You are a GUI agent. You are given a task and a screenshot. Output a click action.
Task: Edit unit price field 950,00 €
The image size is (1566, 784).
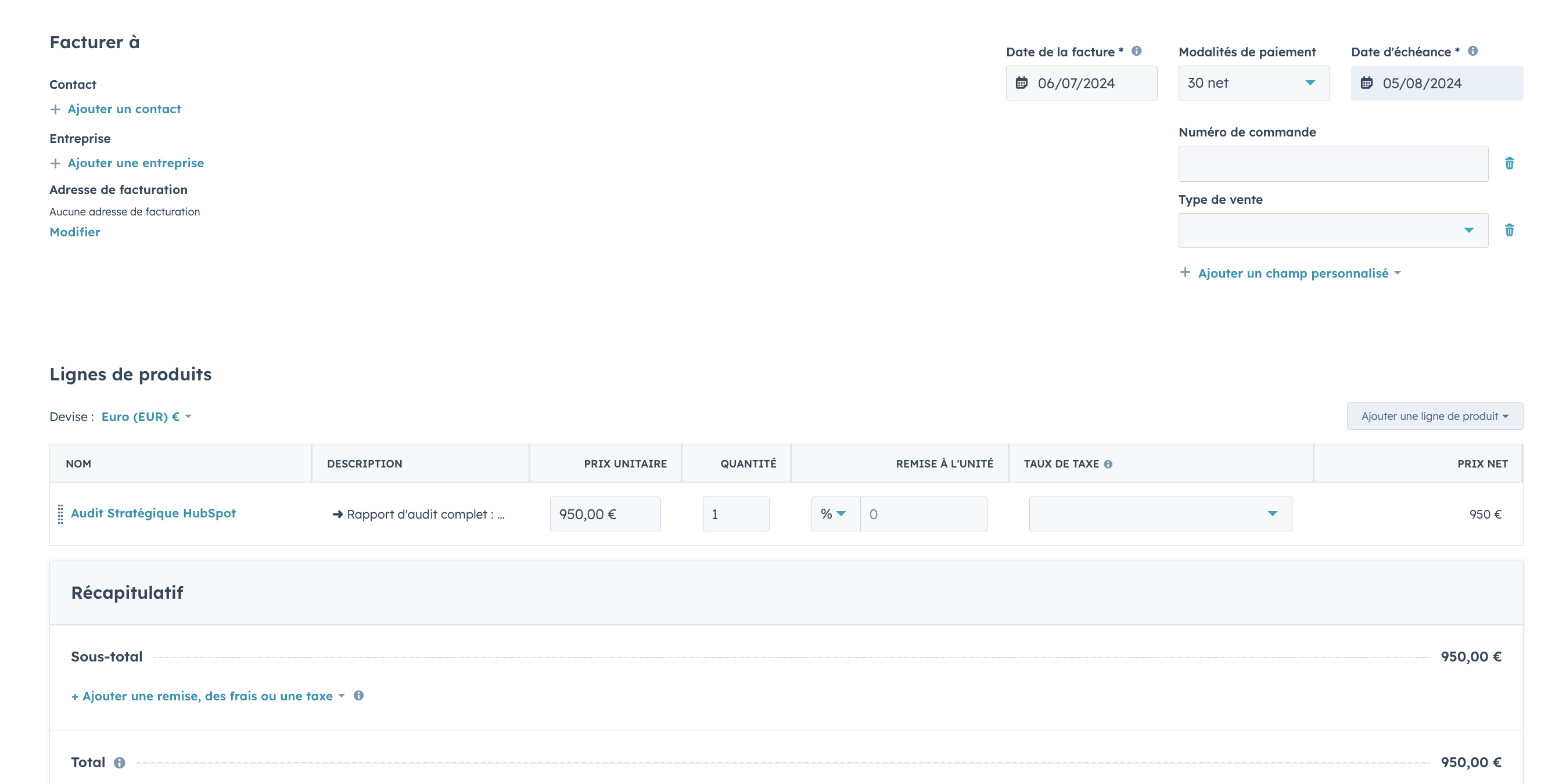pos(605,514)
